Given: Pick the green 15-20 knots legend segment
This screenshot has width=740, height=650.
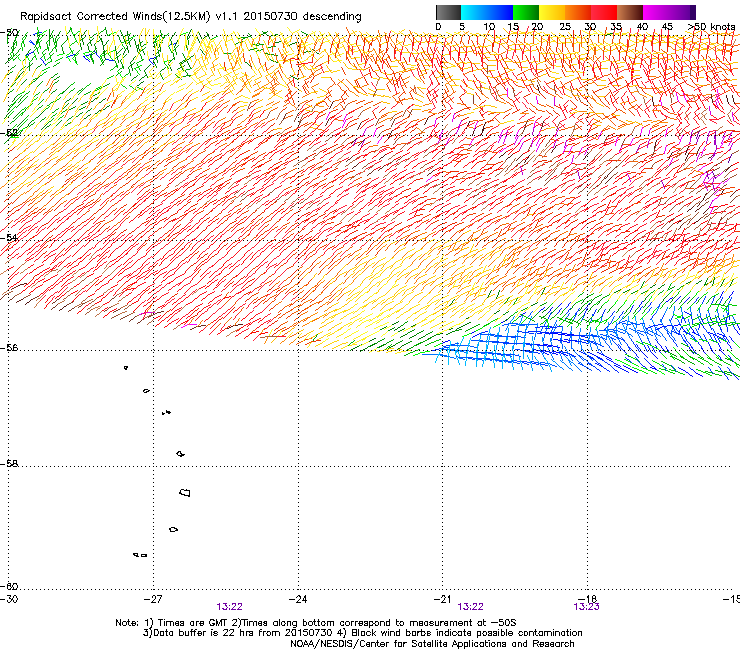Looking at the screenshot, I should (526, 12).
